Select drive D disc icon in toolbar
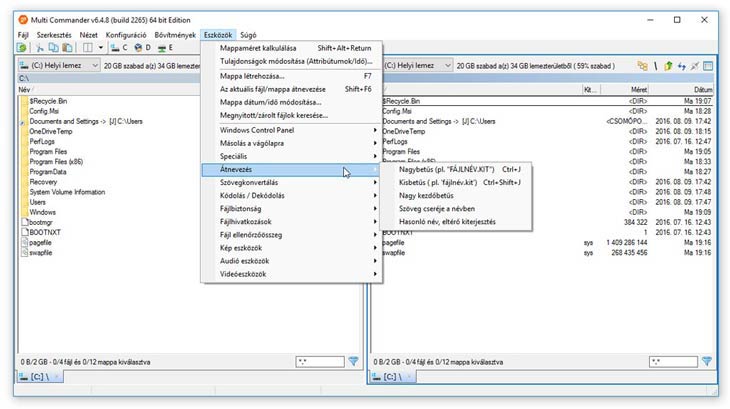The width and height of the screenshot is (730, 409). coord(139,48)
